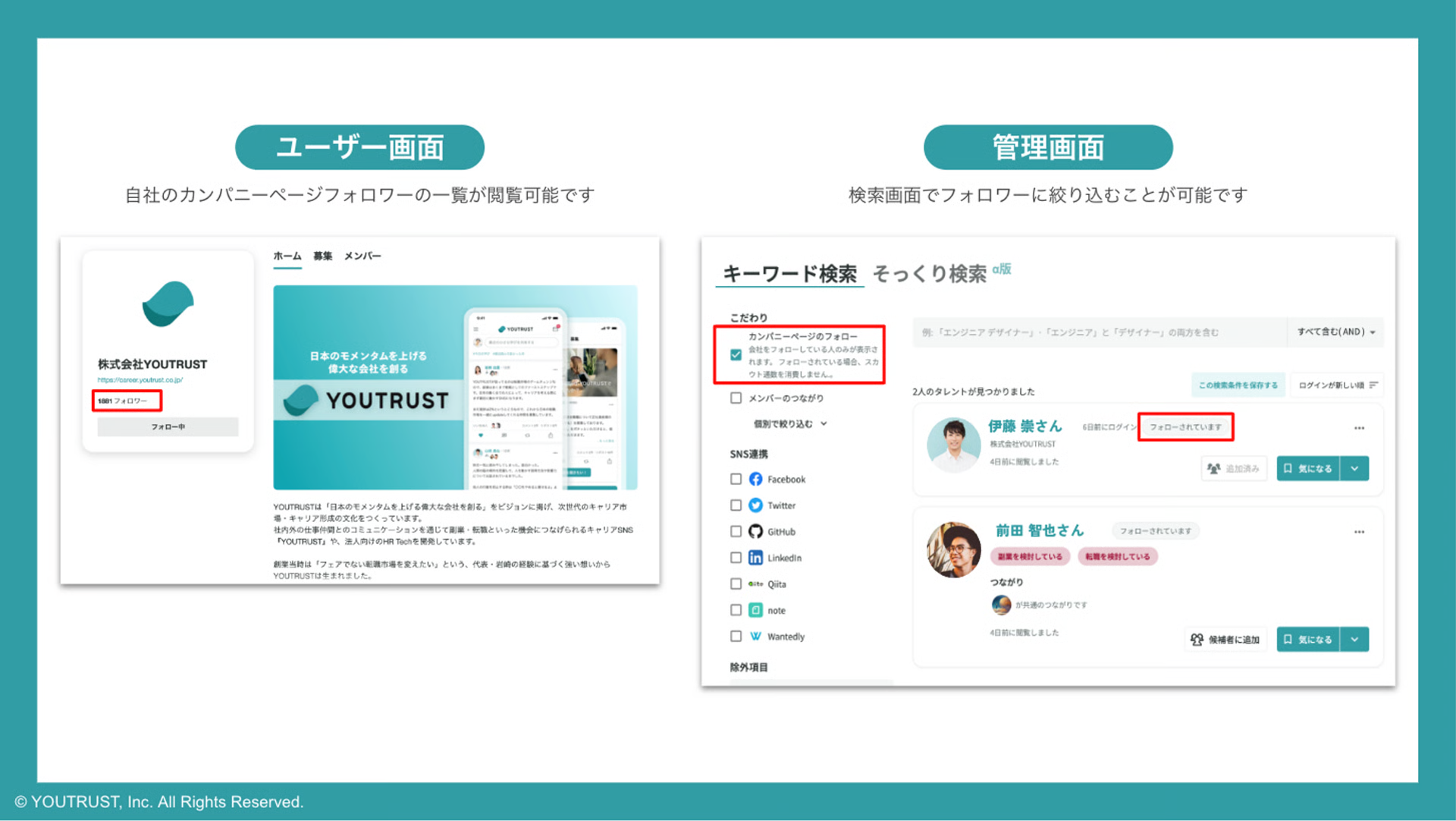
Task: Click the GitHub icon under SNS連携
Action: click(x=755, y=531)
